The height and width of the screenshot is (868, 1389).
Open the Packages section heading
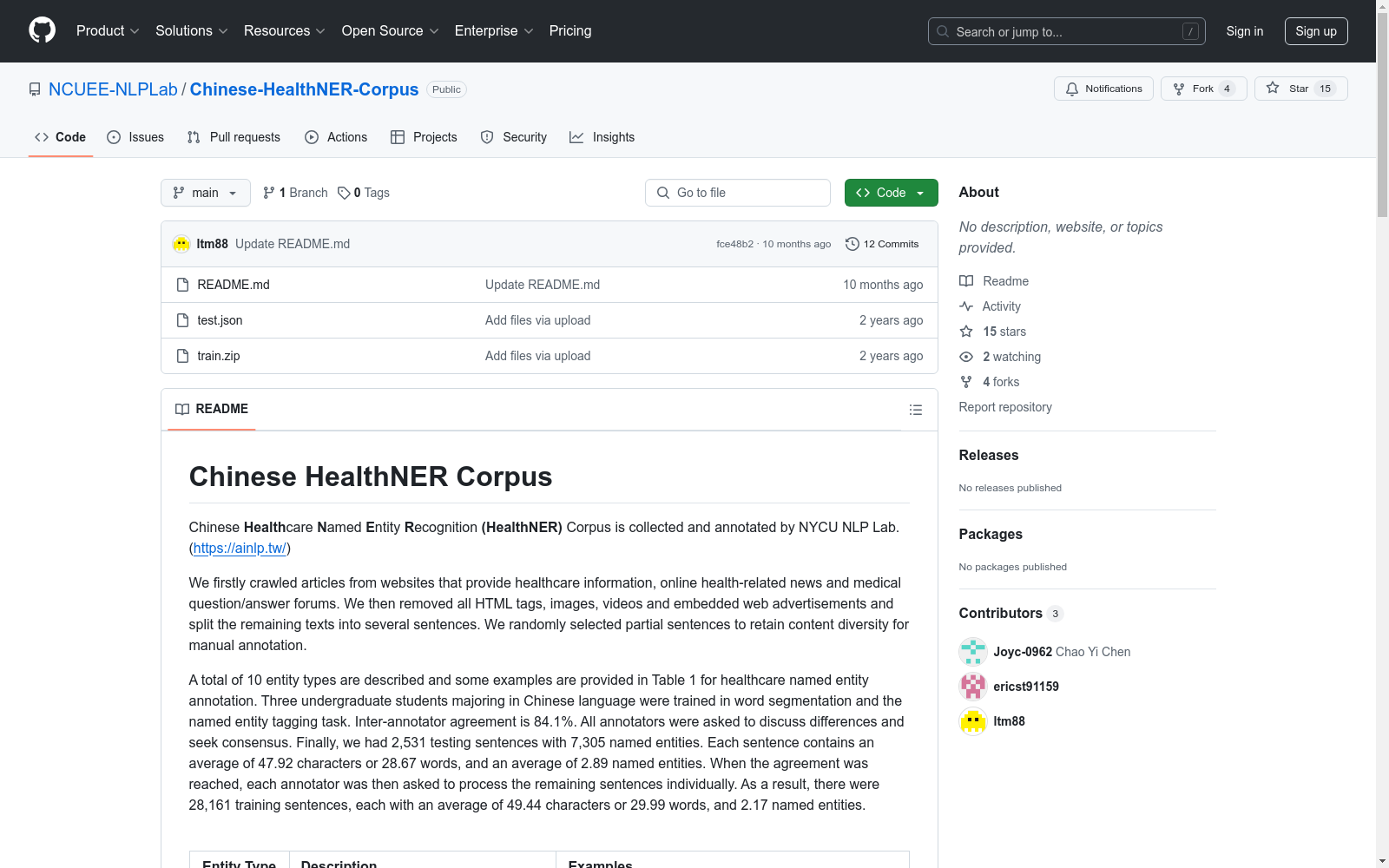click(991, 534)
